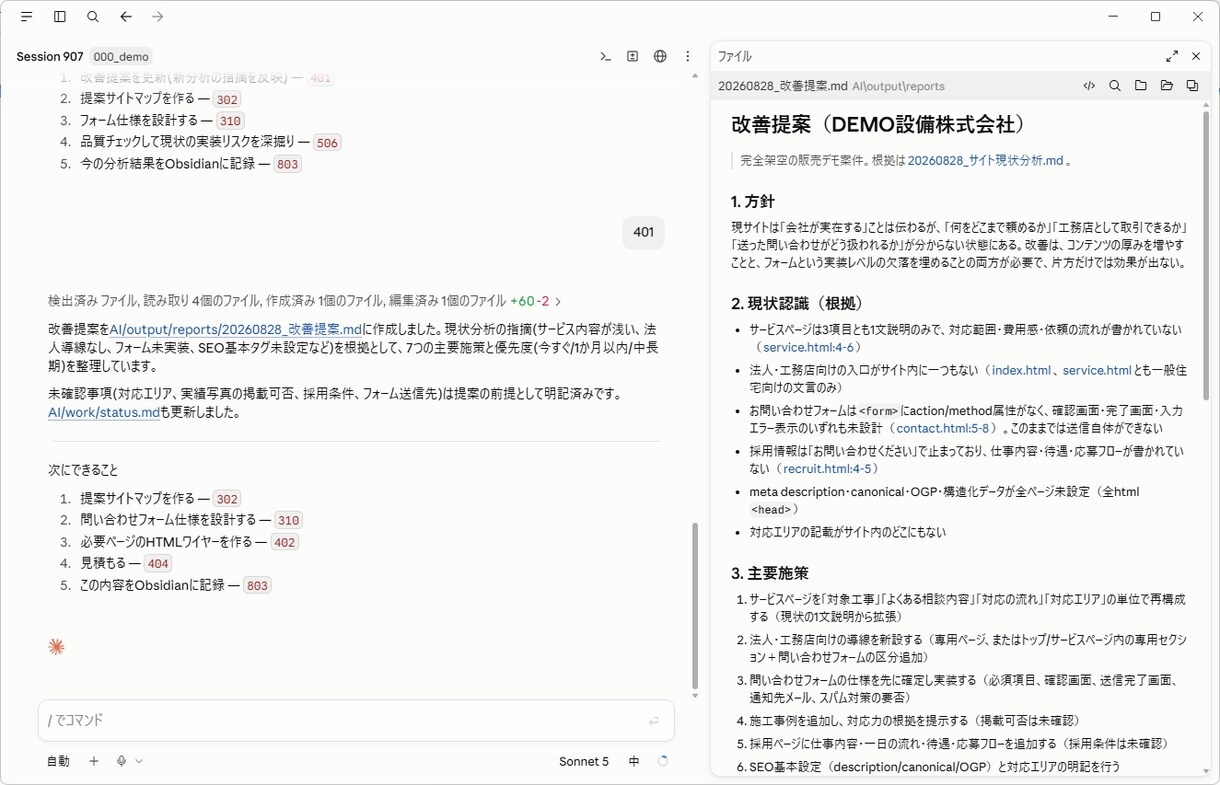Maximize the application window
Viewport: 1220px width, 785px height.
[x=1155, y=17]
